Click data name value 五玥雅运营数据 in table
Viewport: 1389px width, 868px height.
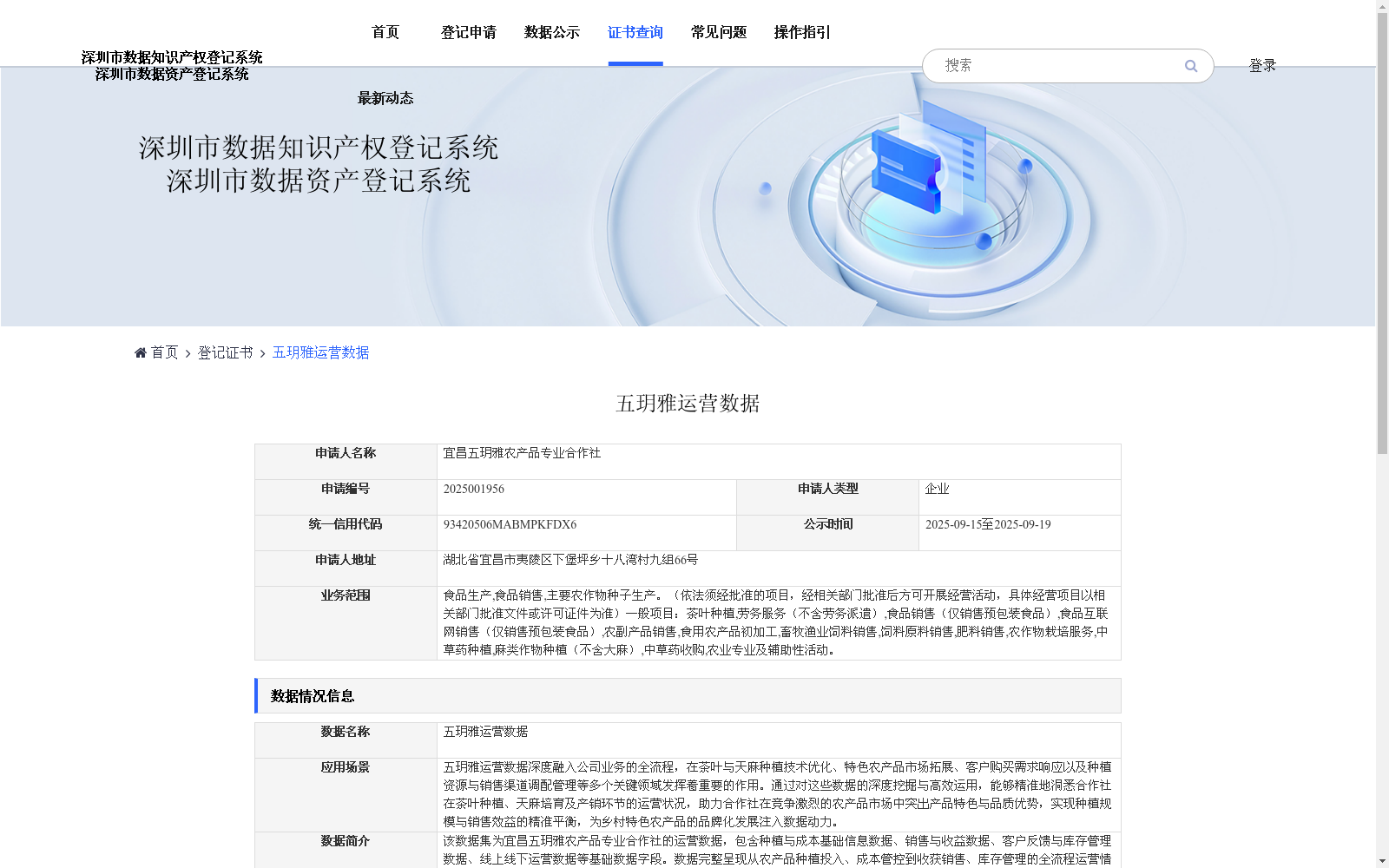pyautogui.click(x=485, y=732)
